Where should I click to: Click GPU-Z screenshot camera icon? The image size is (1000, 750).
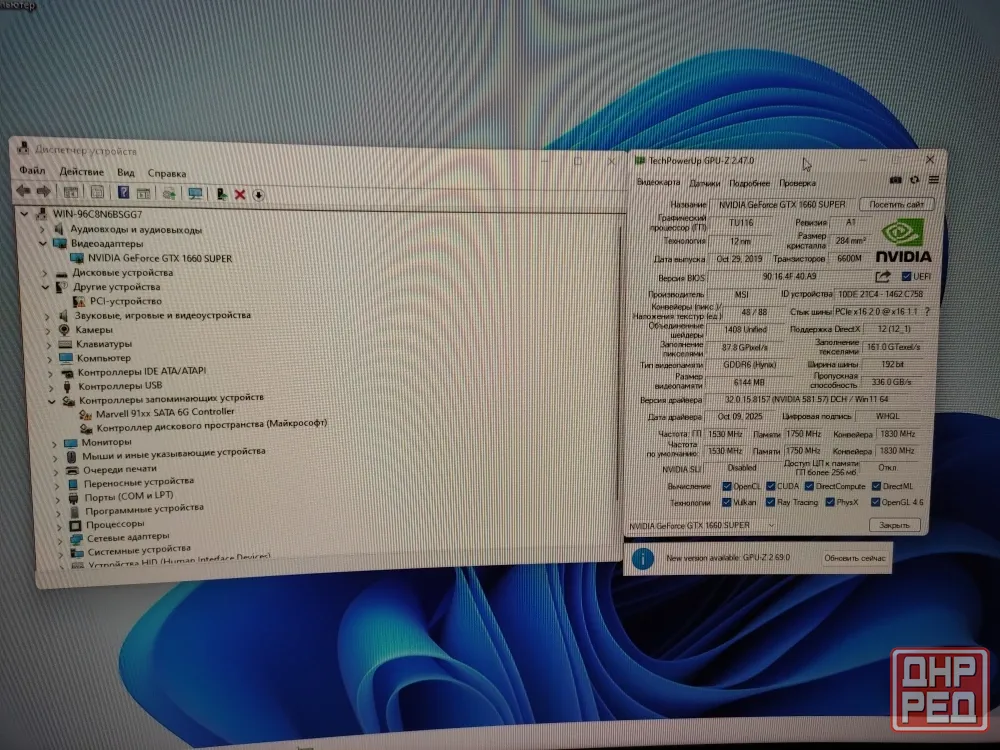coord(895,180)
